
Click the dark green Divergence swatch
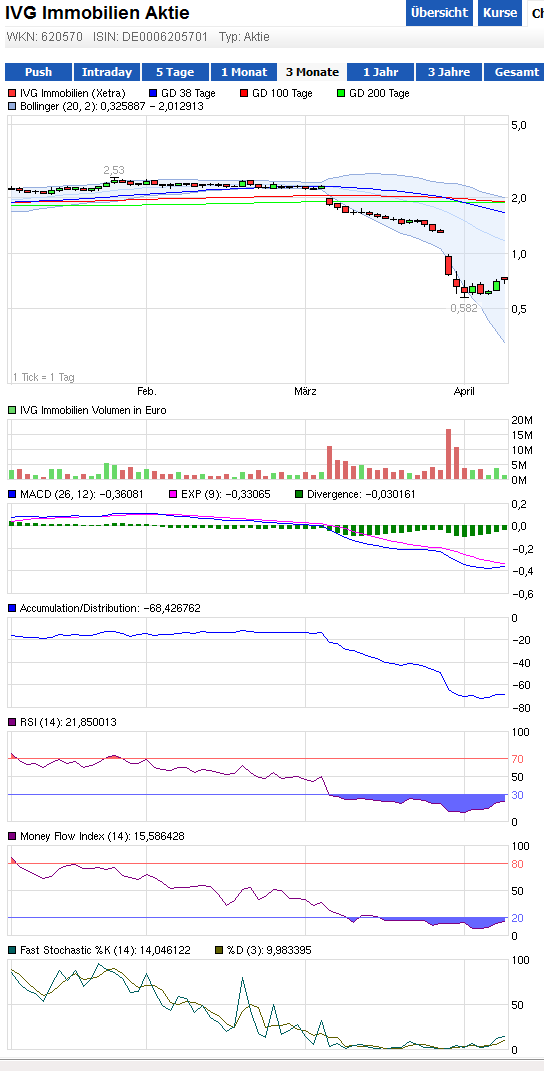pos(299,494)
